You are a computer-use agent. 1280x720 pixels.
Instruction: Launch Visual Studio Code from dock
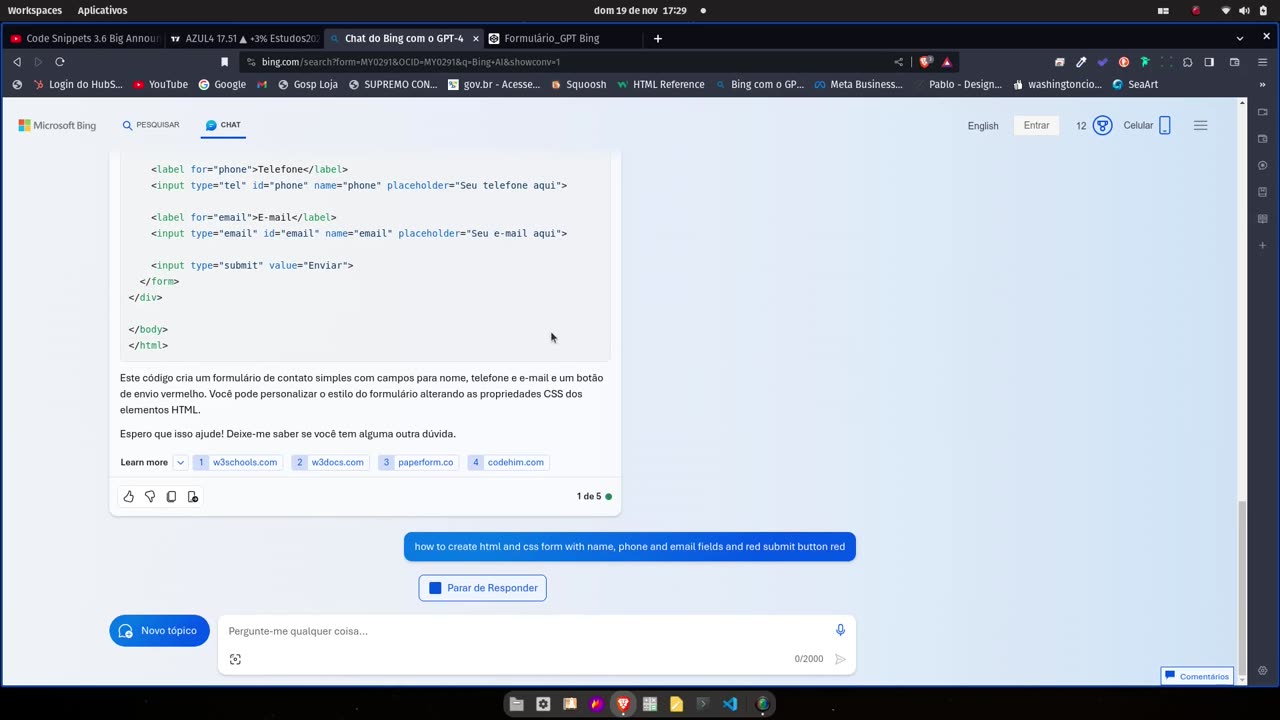[x=730, y=704]
